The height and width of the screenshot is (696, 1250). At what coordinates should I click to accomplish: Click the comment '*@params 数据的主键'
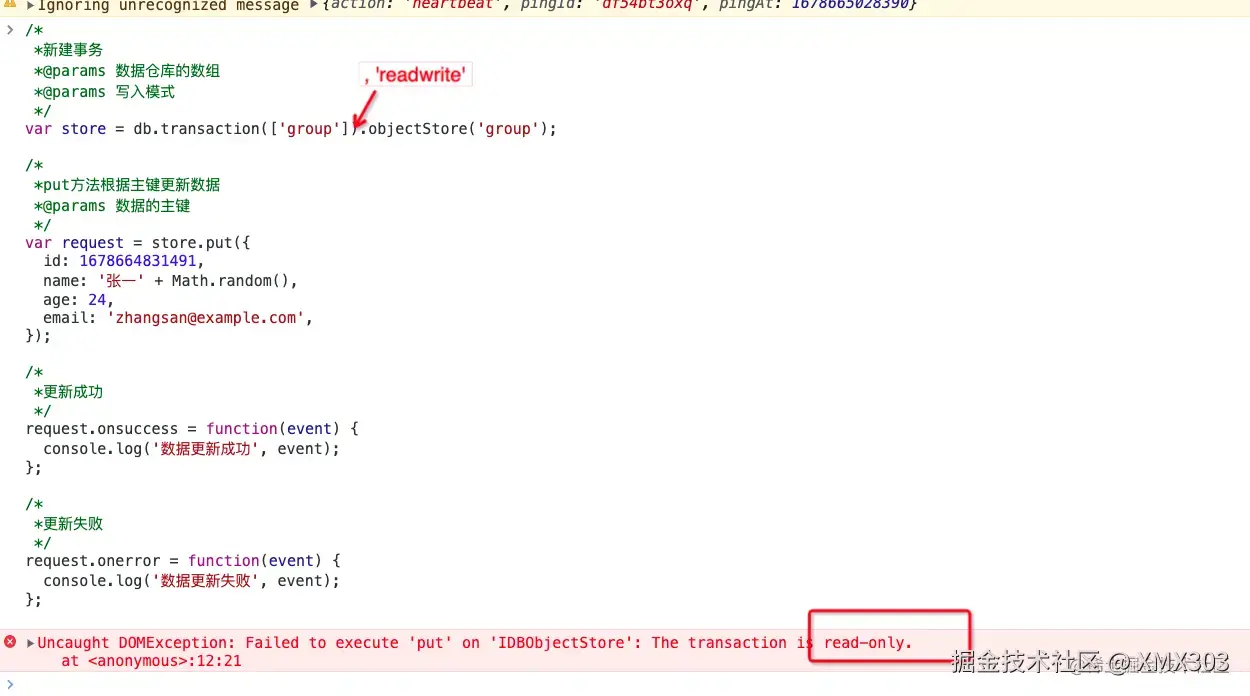pyautogui.click(x=112, y=206)
